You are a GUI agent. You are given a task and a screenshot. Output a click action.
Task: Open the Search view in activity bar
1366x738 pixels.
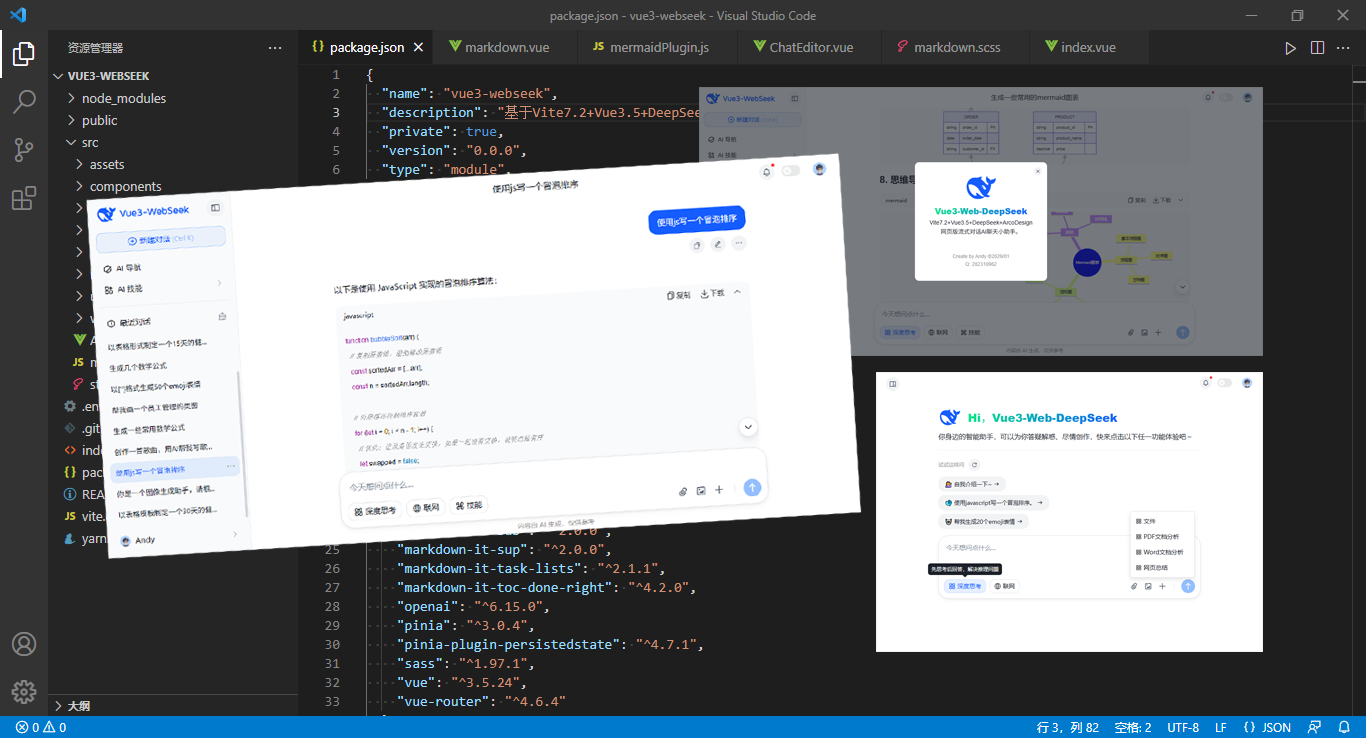24,101
